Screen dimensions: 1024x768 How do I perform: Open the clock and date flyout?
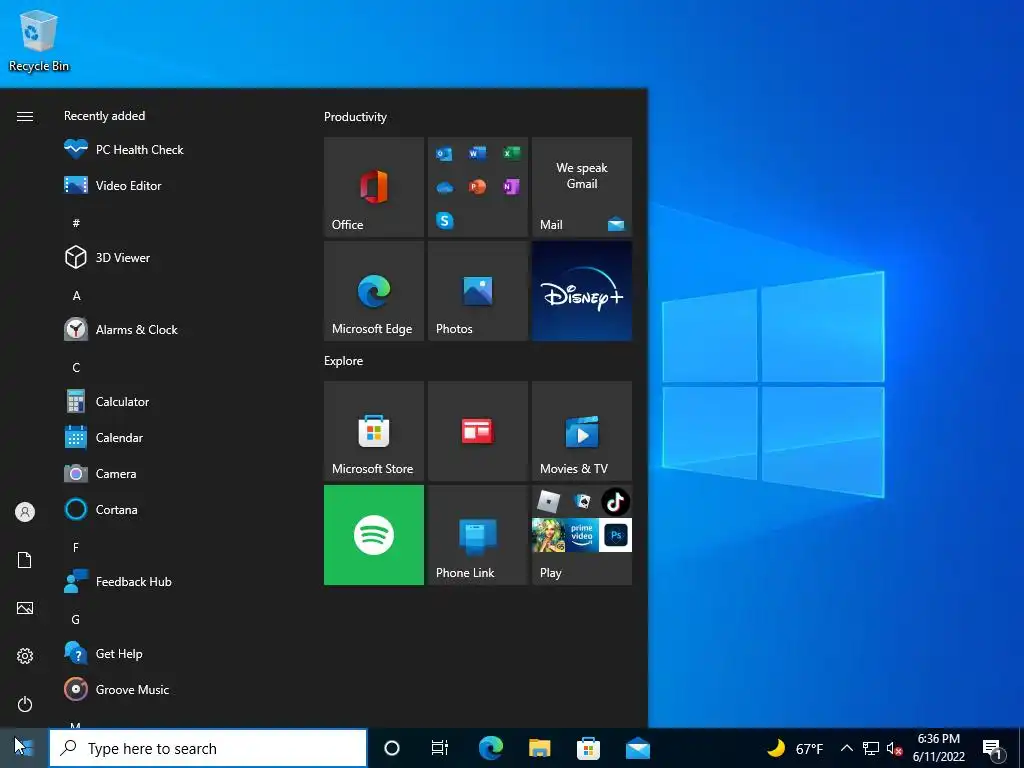tap(938, 748)
